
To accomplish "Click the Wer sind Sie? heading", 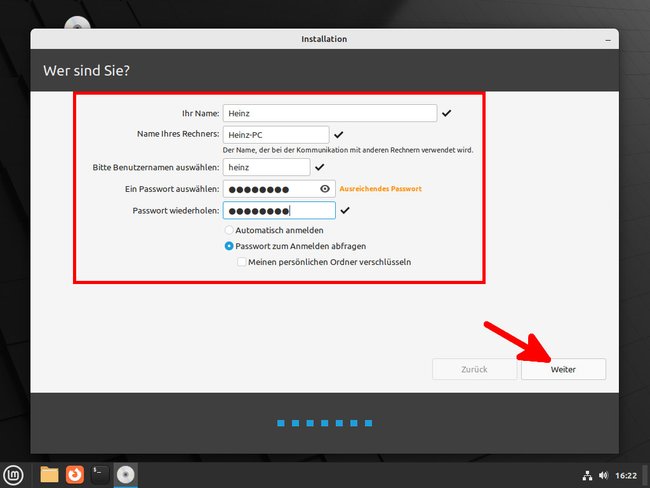I will click(x=86, y=70).
